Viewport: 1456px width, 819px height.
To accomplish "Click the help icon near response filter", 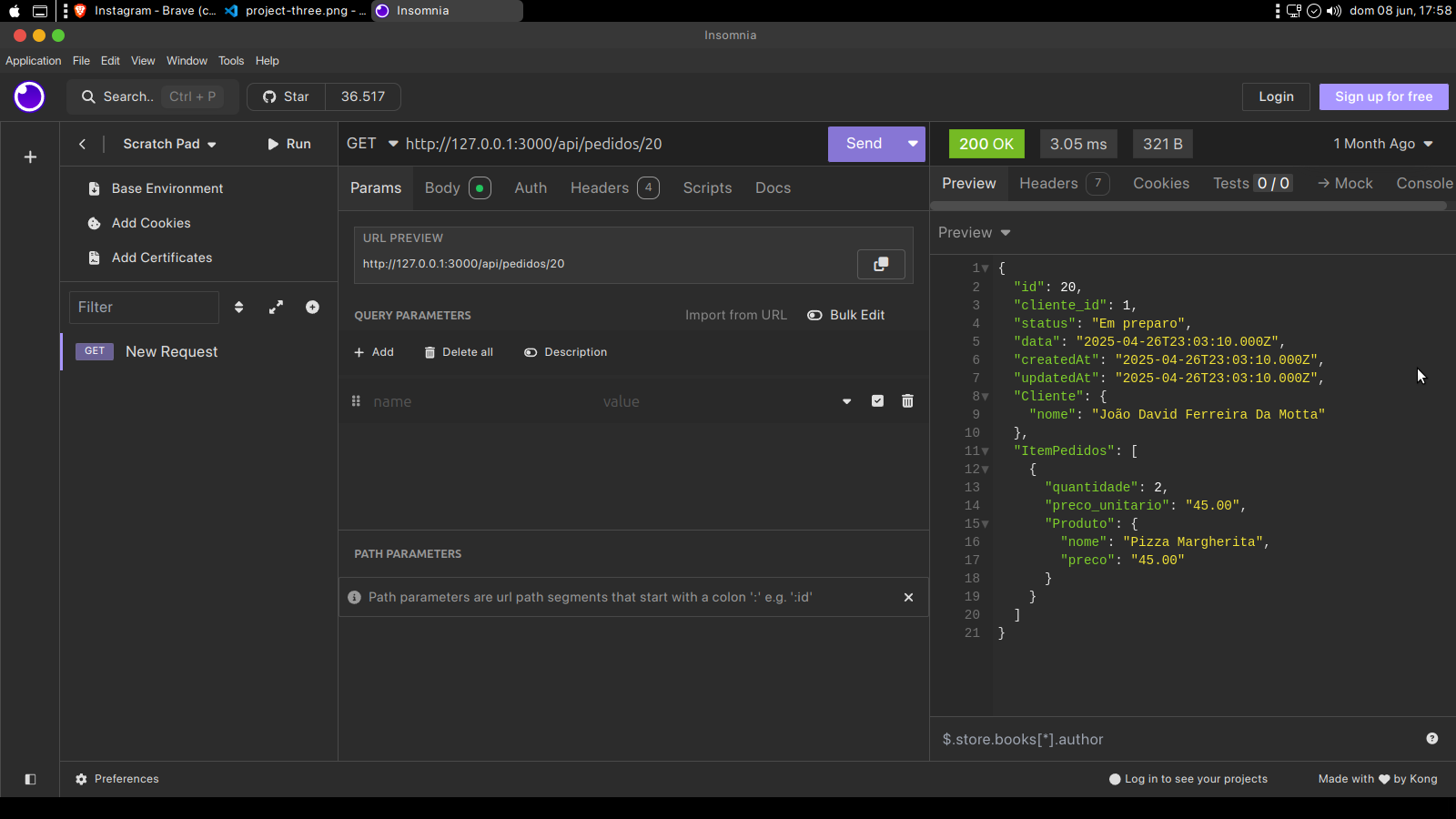I will coord(1431,739).
